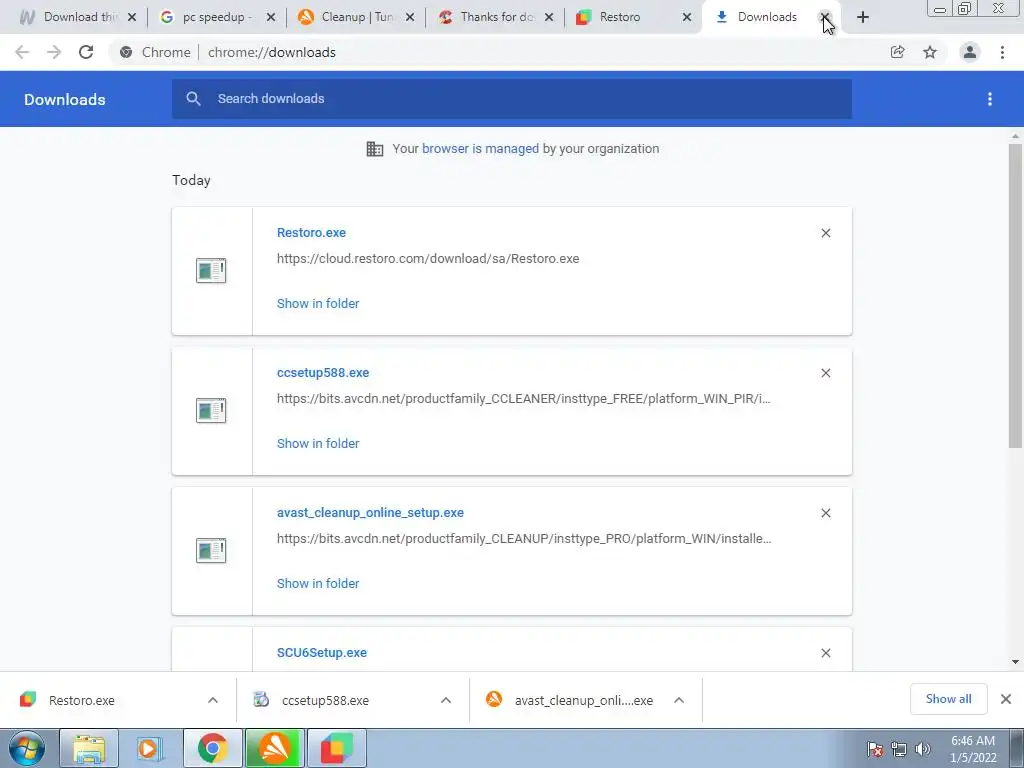Viewport: 1024px width, 768px height.
Task: Click the search magnifier icon
Action: pyautogui.click(x=193, y=99)
